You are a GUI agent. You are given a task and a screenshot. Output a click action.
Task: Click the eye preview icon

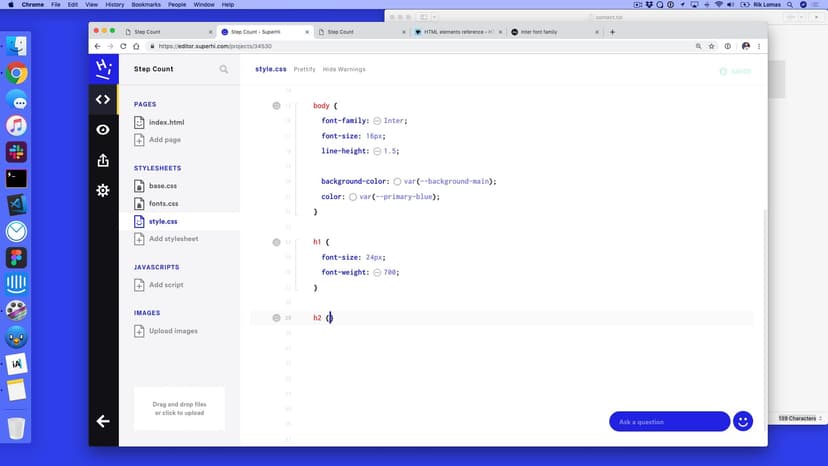click(x=103, y=130)
